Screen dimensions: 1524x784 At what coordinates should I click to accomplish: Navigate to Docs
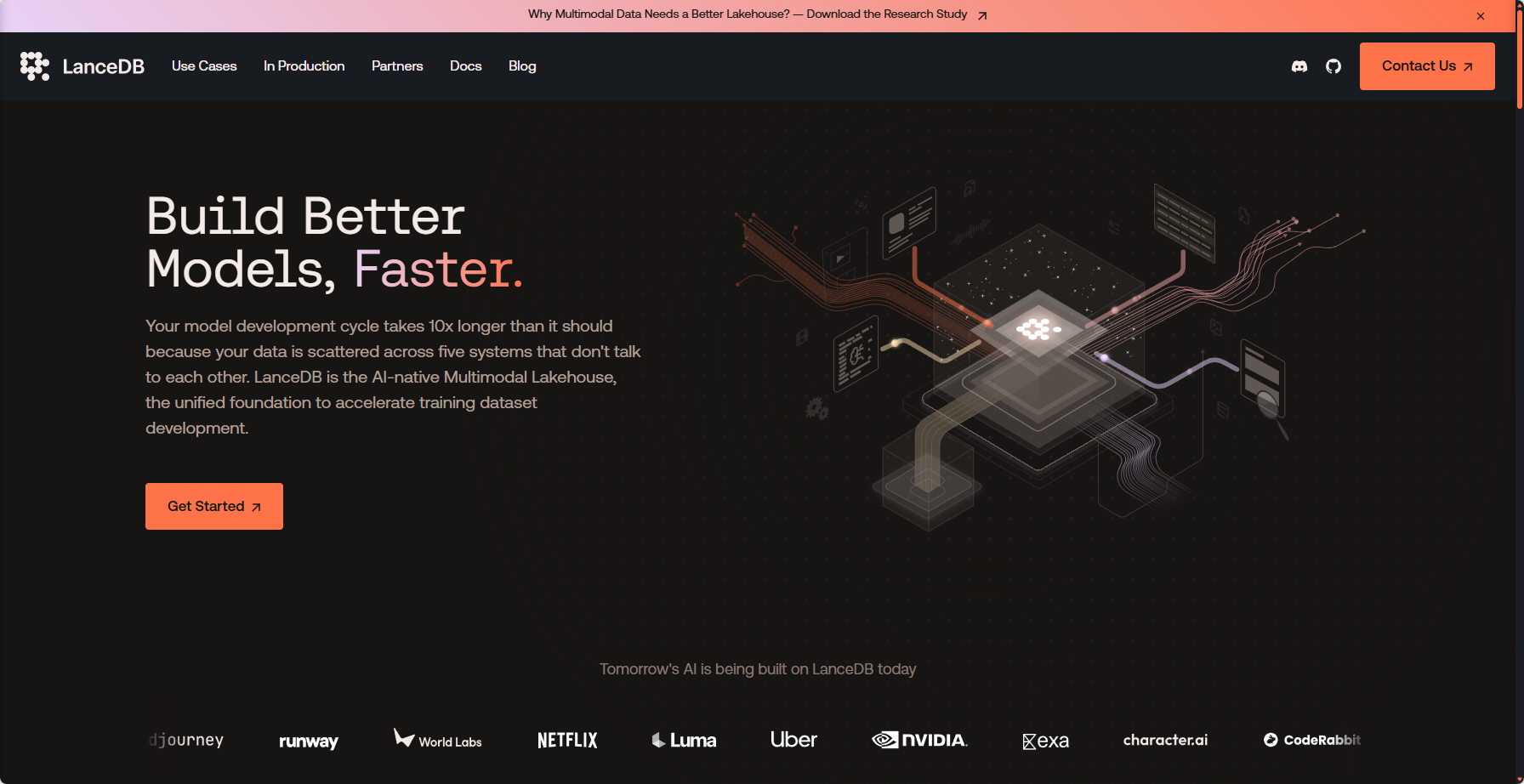[466, 66]
